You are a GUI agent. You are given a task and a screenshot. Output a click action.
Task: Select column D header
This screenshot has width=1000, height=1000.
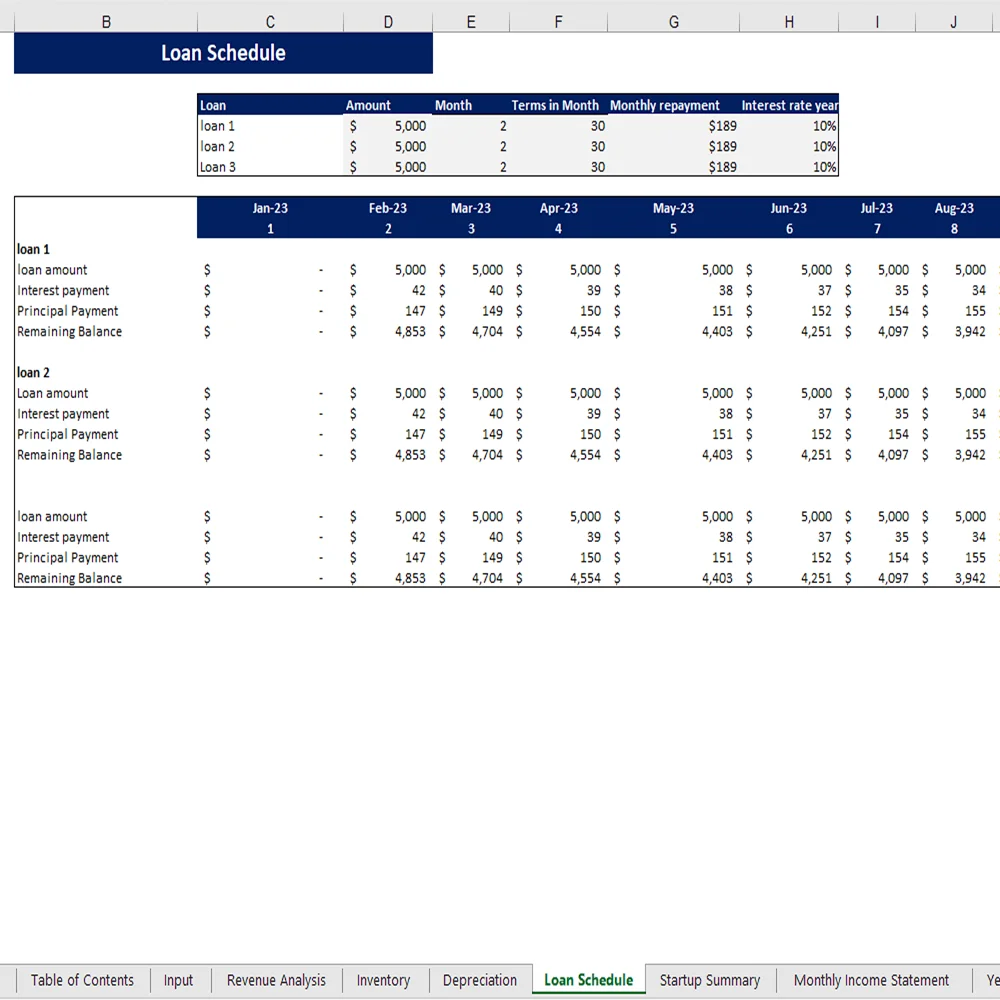[388, 22]
